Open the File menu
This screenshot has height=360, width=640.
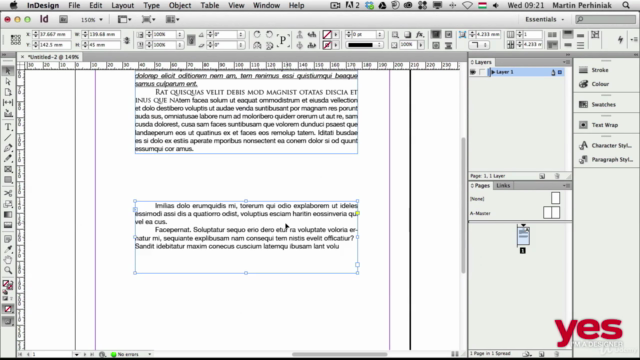click(x=74, y=5)
